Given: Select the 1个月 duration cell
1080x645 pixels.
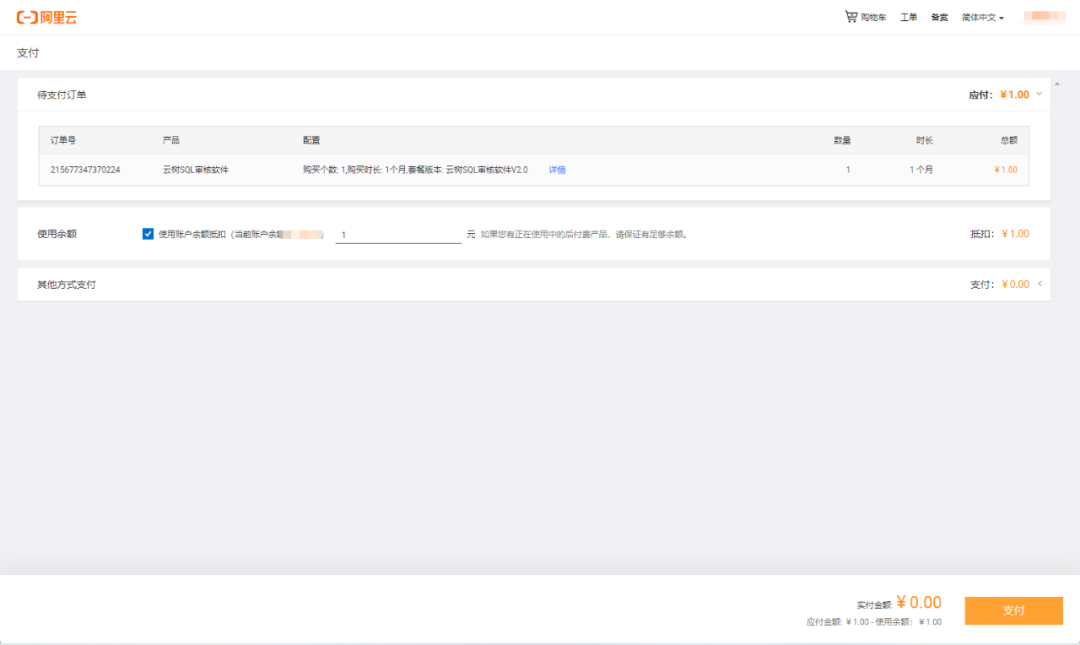Looking at the screenshot, I should pos(921,170).
